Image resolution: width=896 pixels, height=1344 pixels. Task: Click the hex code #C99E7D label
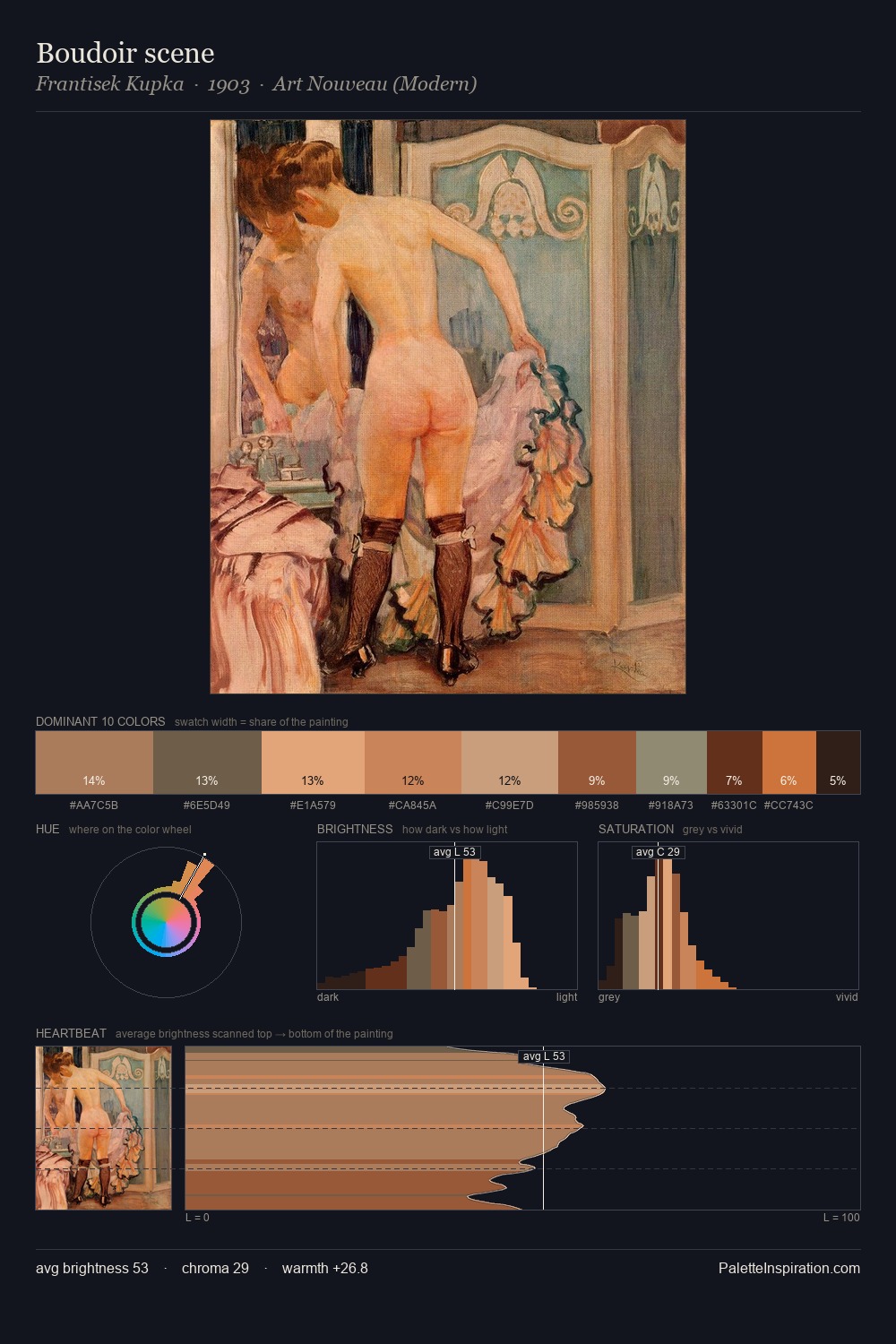[510, 806]
